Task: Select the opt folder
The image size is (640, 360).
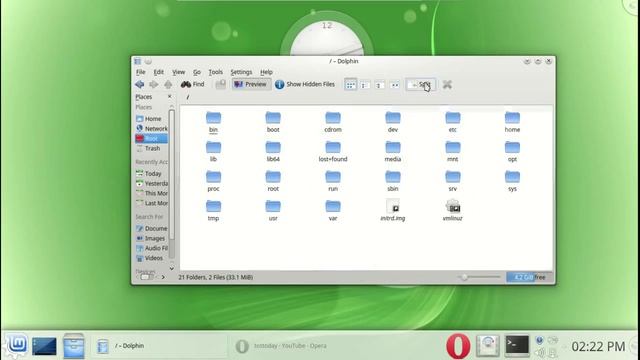Action: click(x=512, y=151)
